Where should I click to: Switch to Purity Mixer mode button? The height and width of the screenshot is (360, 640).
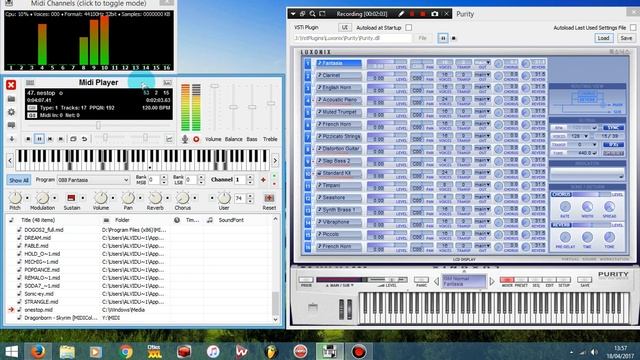507,280
